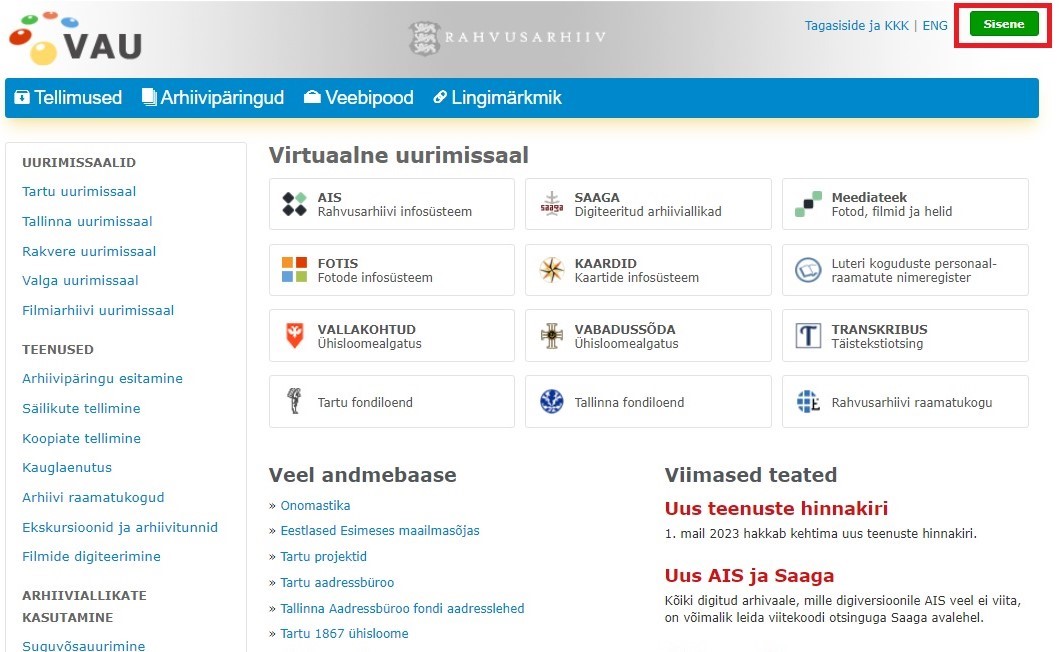
Task: Open Meediateek squares icon
Action: click(808, 204)
